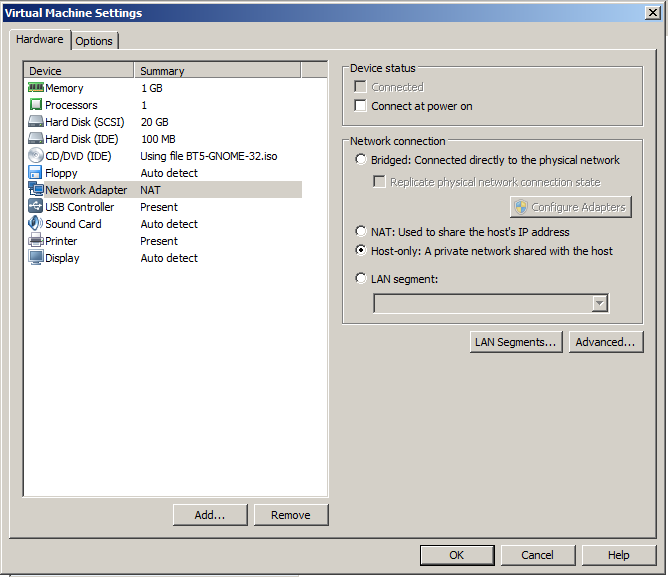Click the '20 GB' summary value
The image size is (668, 578).
(155, 122)
